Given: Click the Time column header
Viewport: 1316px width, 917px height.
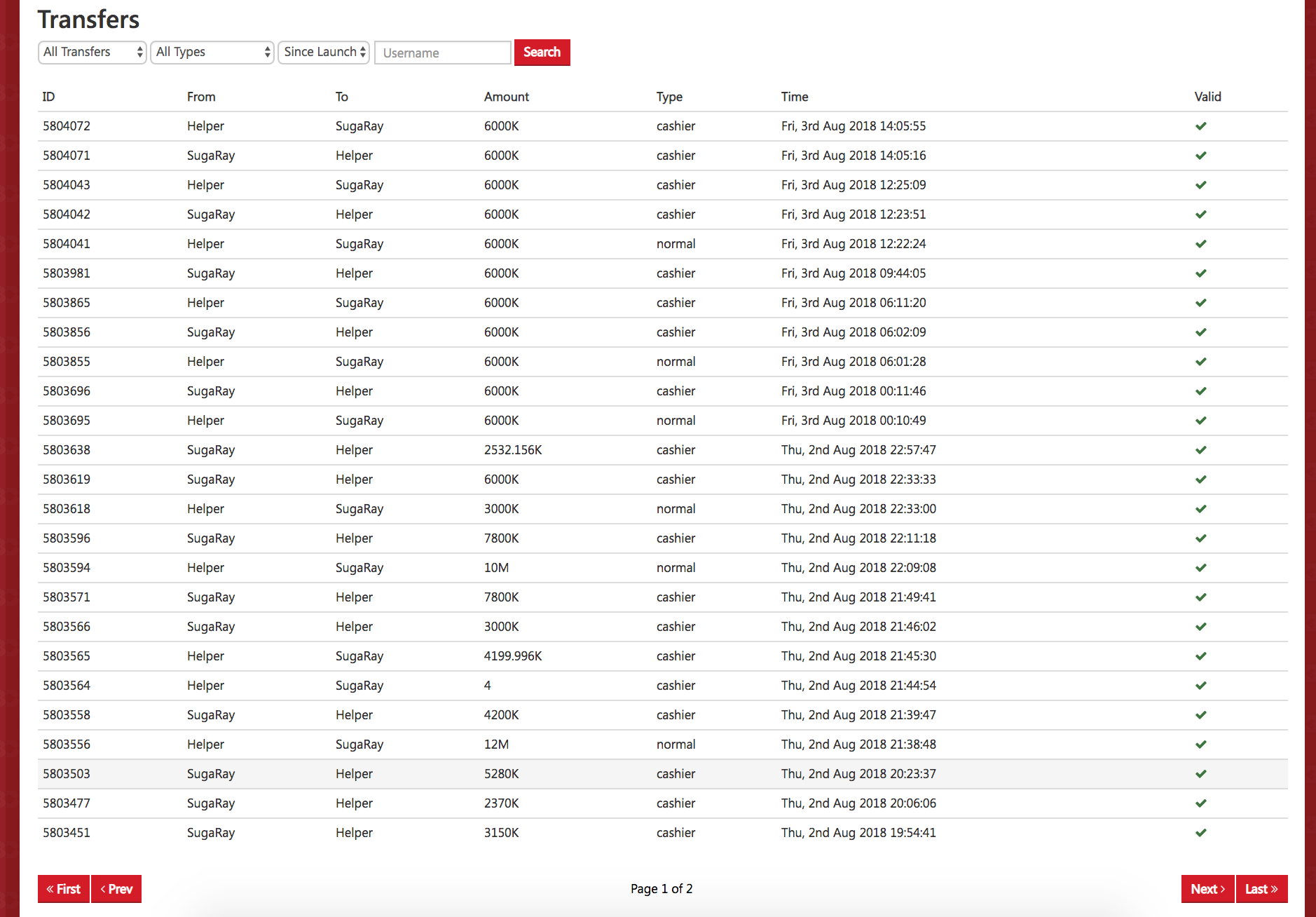Looking at the screenshot, I should point(795,97).
